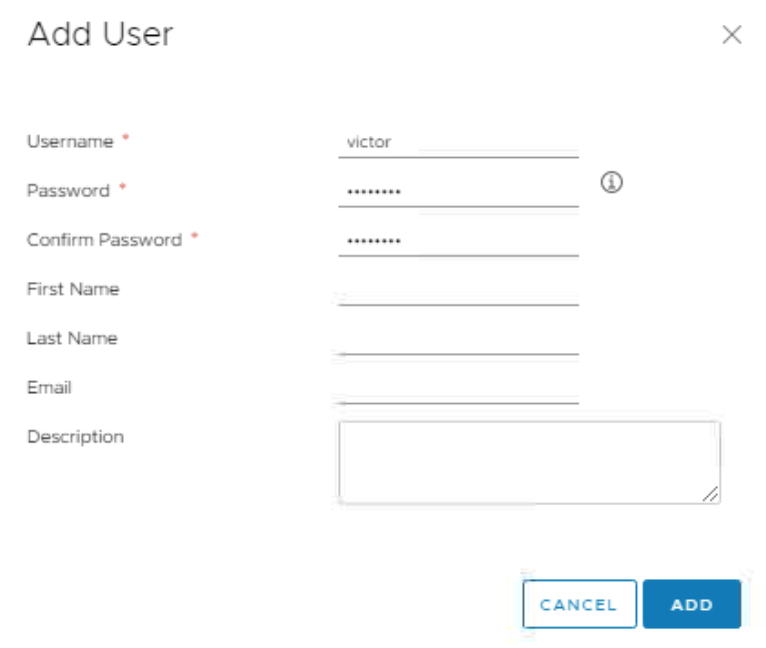
Task: Click the Confirm Password label
Action: tap(105, 240)
